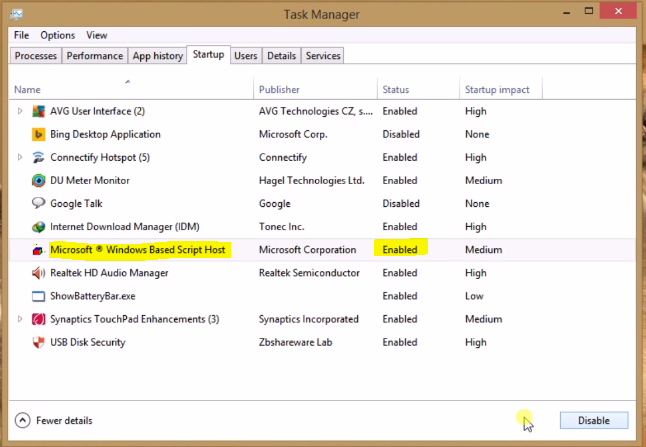Open the File menu
The height and width of the screenshot is (447, 646).
point(21,35)
